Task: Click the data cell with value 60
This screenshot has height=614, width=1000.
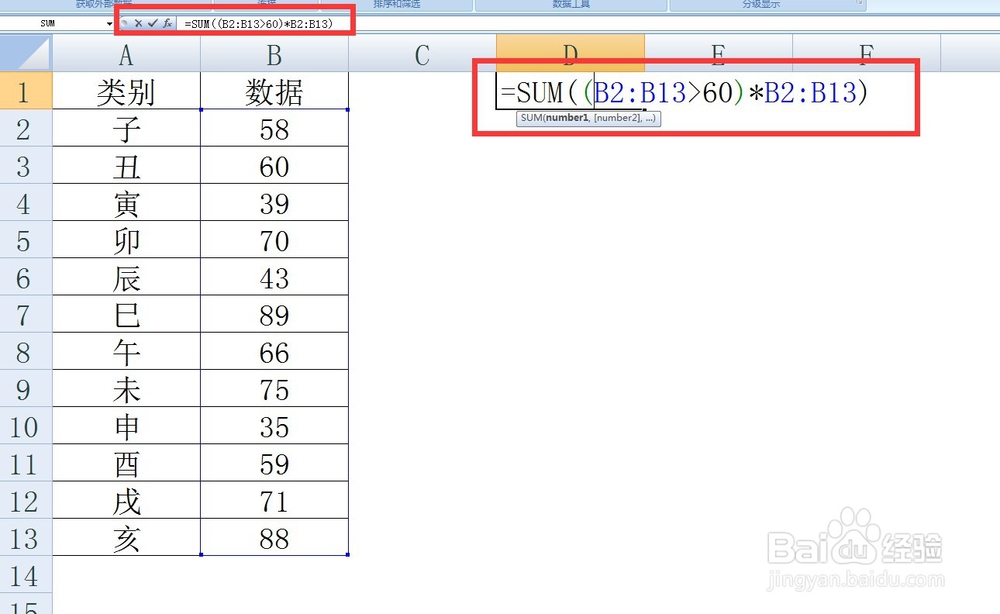Action: 274,166
